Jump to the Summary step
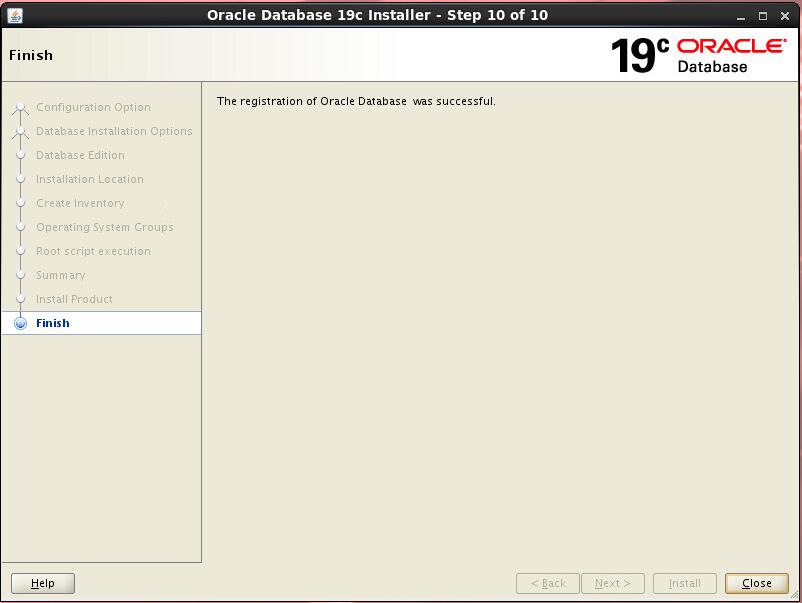This screenshot has height=603, width=802. 61,275
